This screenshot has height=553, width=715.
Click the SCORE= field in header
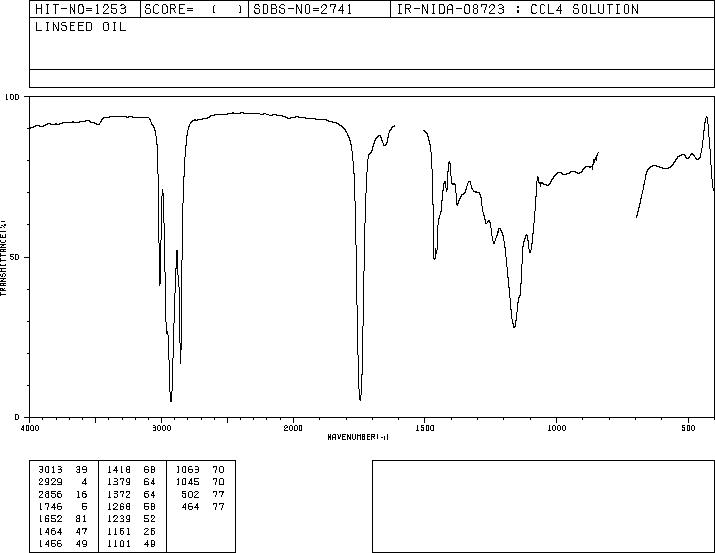point(194,9)
